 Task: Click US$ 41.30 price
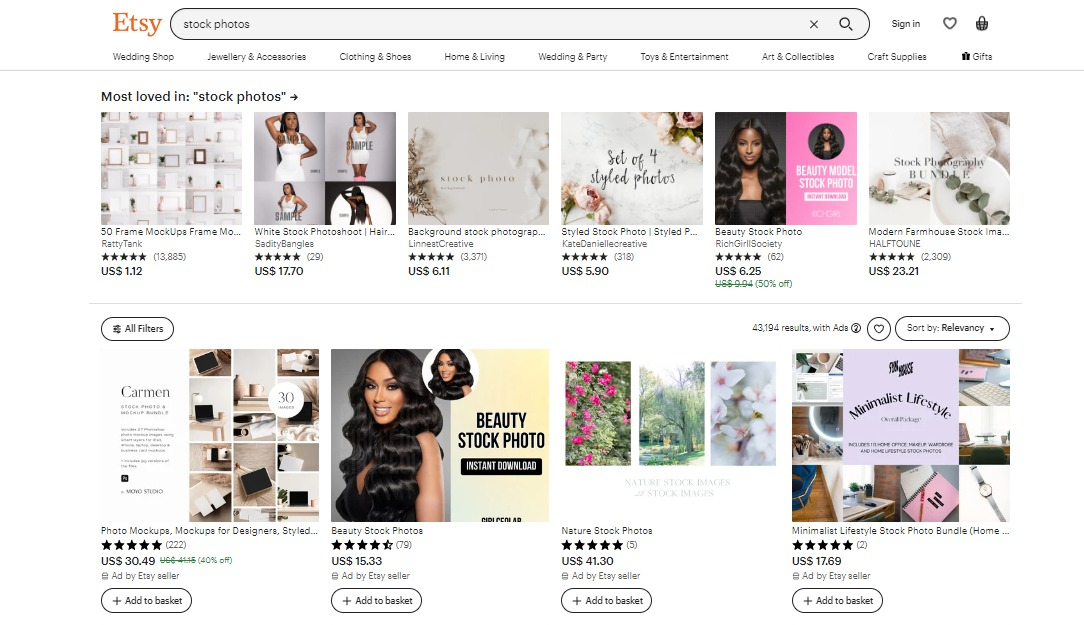(588, 561)
